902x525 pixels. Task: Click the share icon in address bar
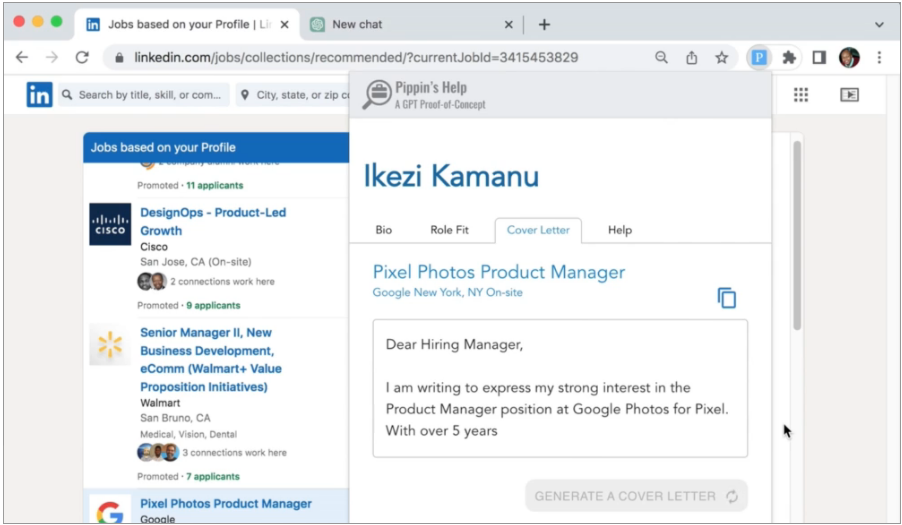(x=691, y=57)
